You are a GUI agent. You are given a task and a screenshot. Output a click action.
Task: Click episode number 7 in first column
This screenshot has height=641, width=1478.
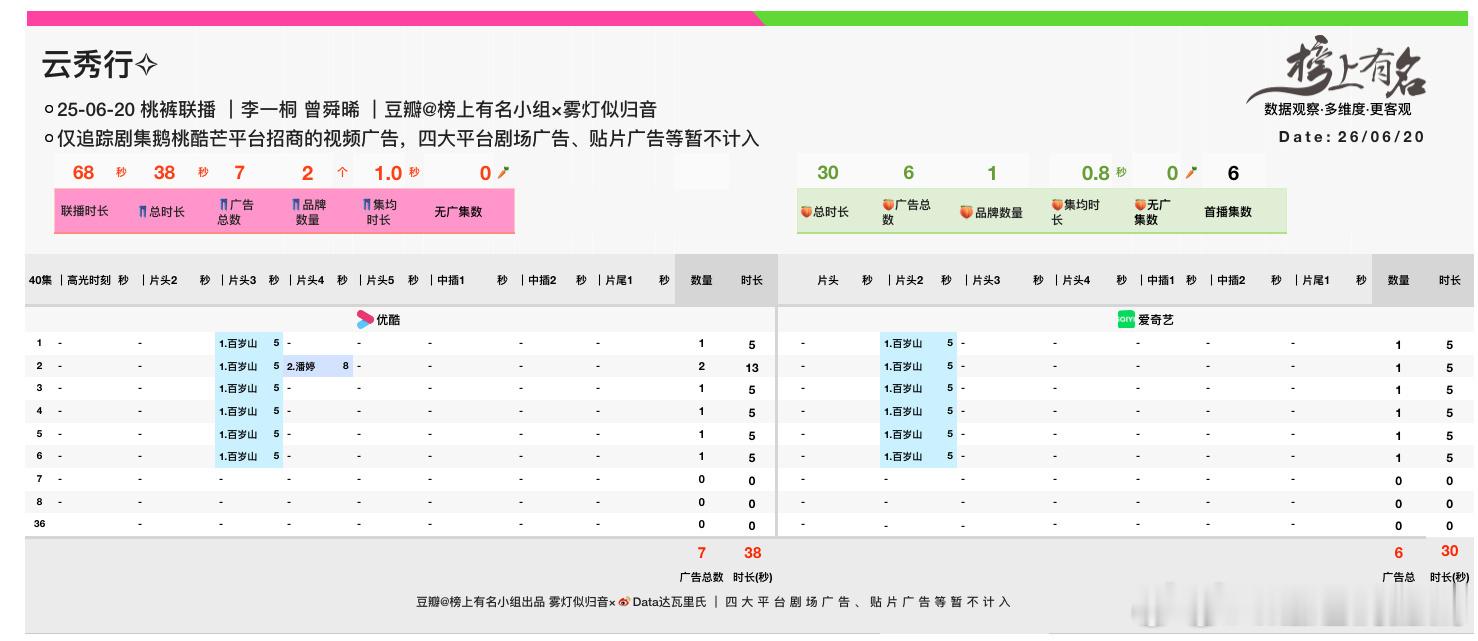tap(40, 478)
